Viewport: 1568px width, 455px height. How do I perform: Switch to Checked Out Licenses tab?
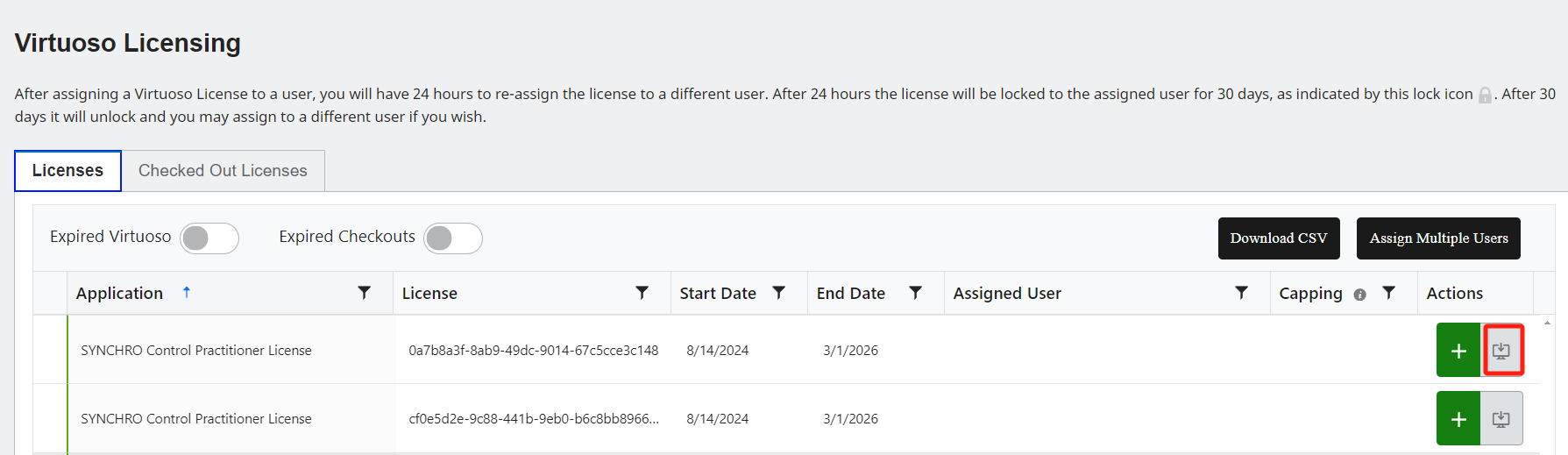pos(223,171)
